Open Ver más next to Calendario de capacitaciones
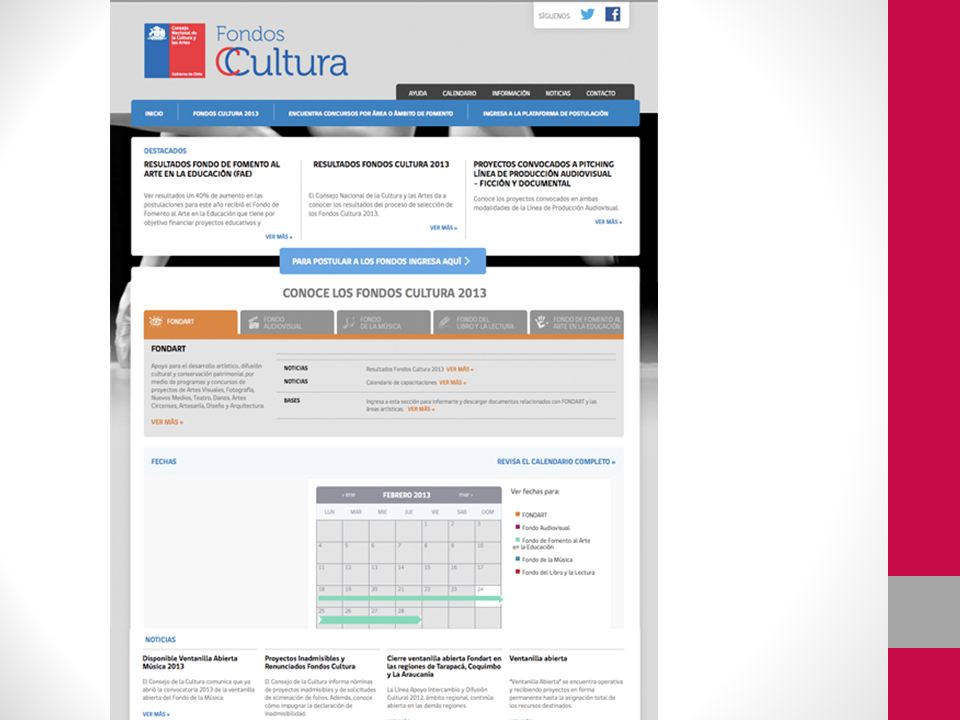 [452, 383]
